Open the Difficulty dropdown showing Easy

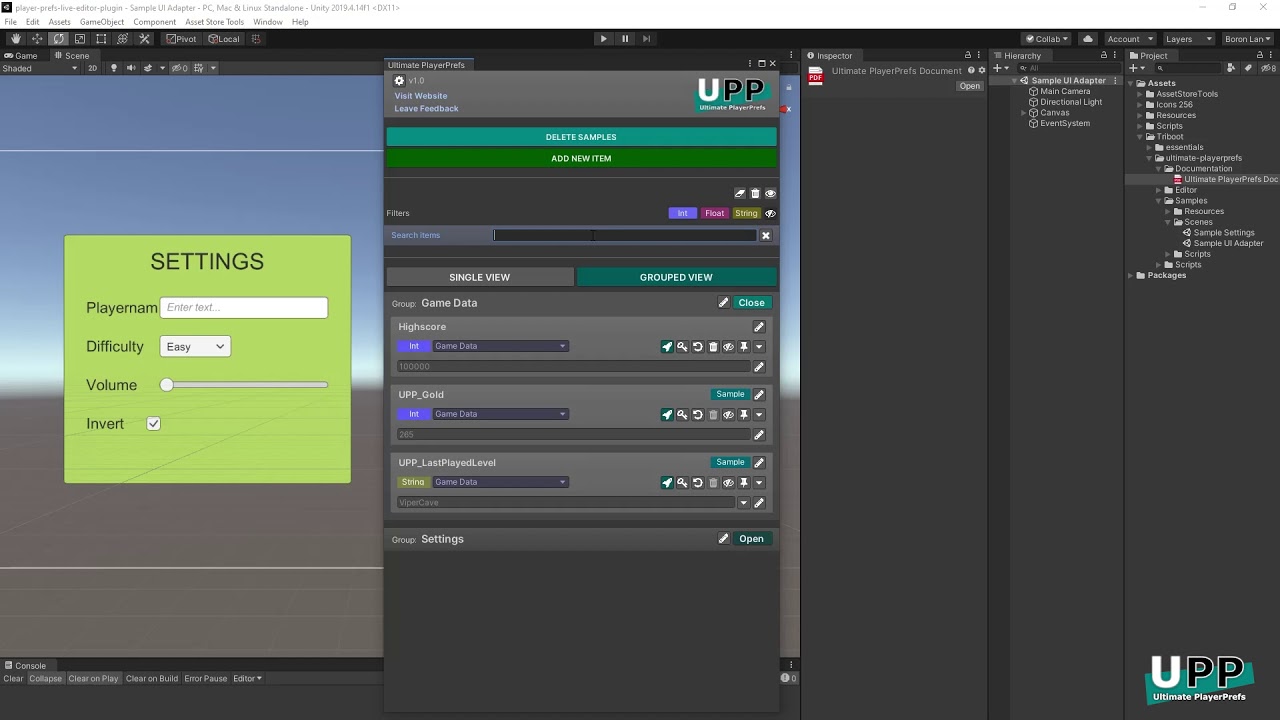point(195,347)
